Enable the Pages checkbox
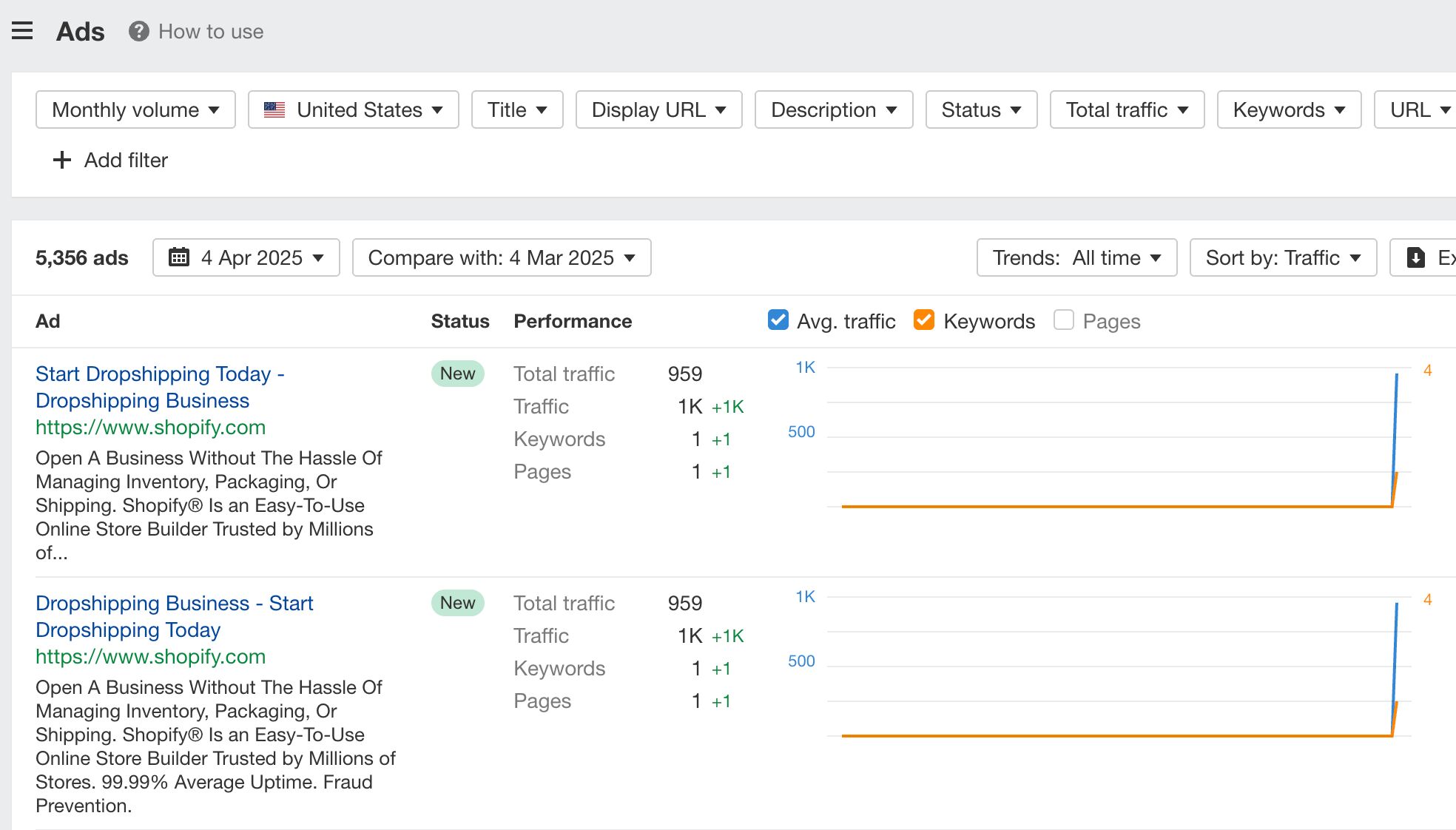1456x830 pixels. 1063,320
